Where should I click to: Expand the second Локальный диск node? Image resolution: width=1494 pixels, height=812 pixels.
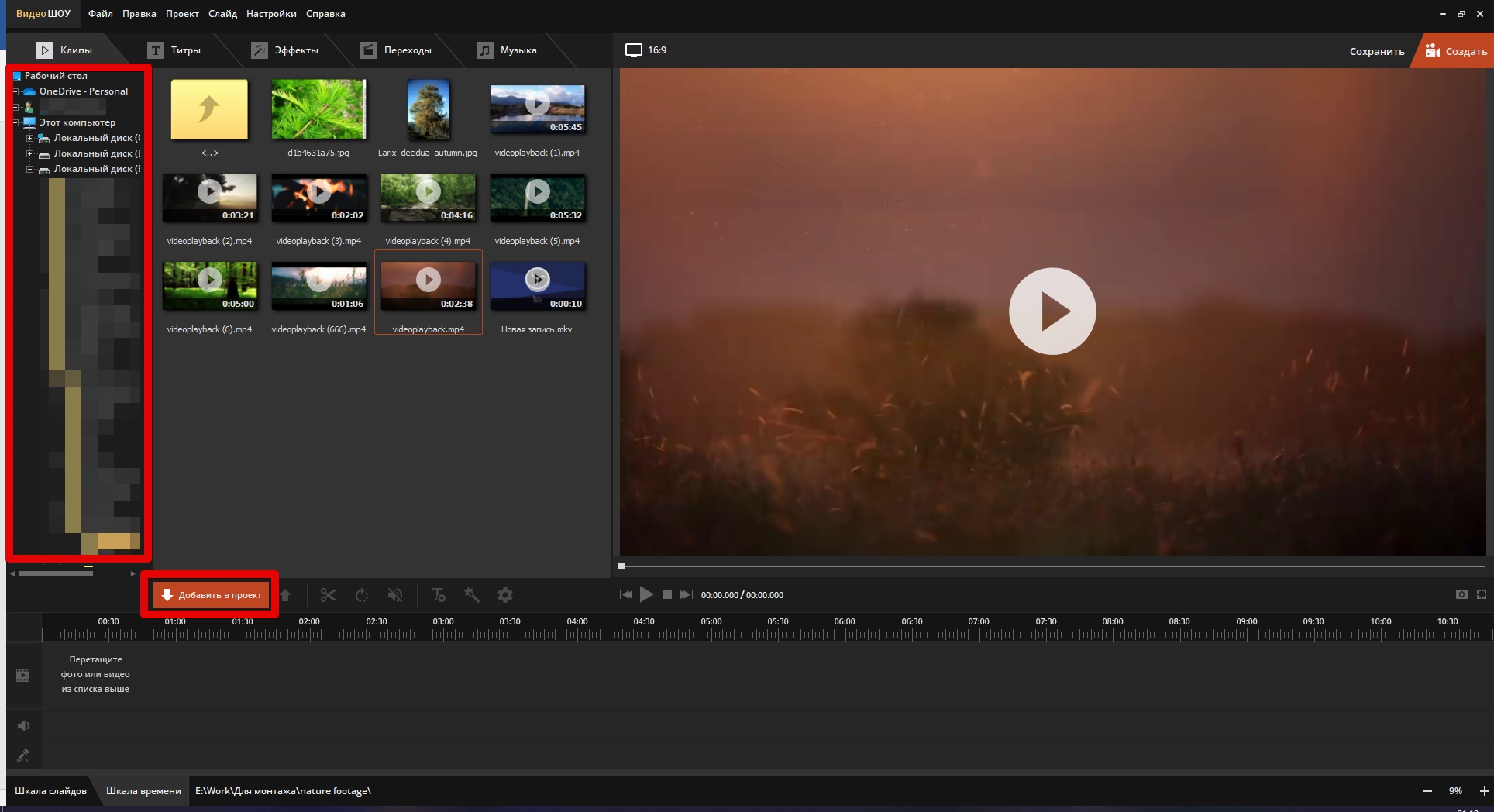[30, 153]
